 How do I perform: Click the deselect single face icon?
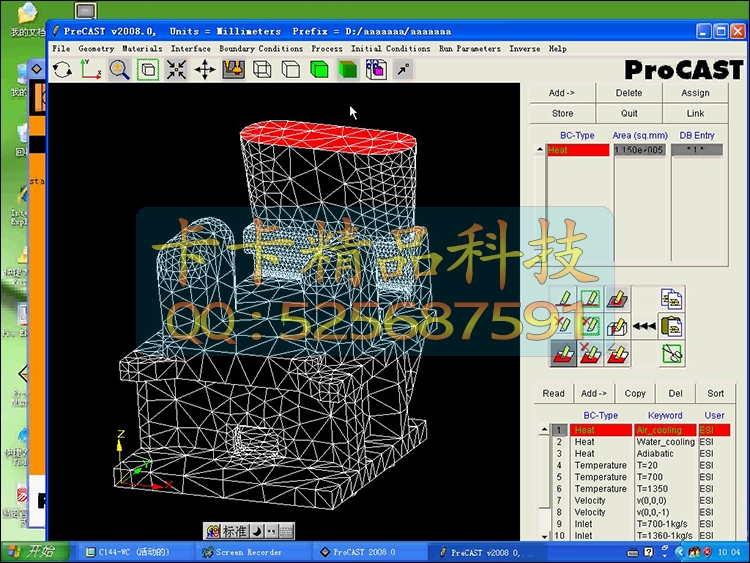(x=563, y=326)
